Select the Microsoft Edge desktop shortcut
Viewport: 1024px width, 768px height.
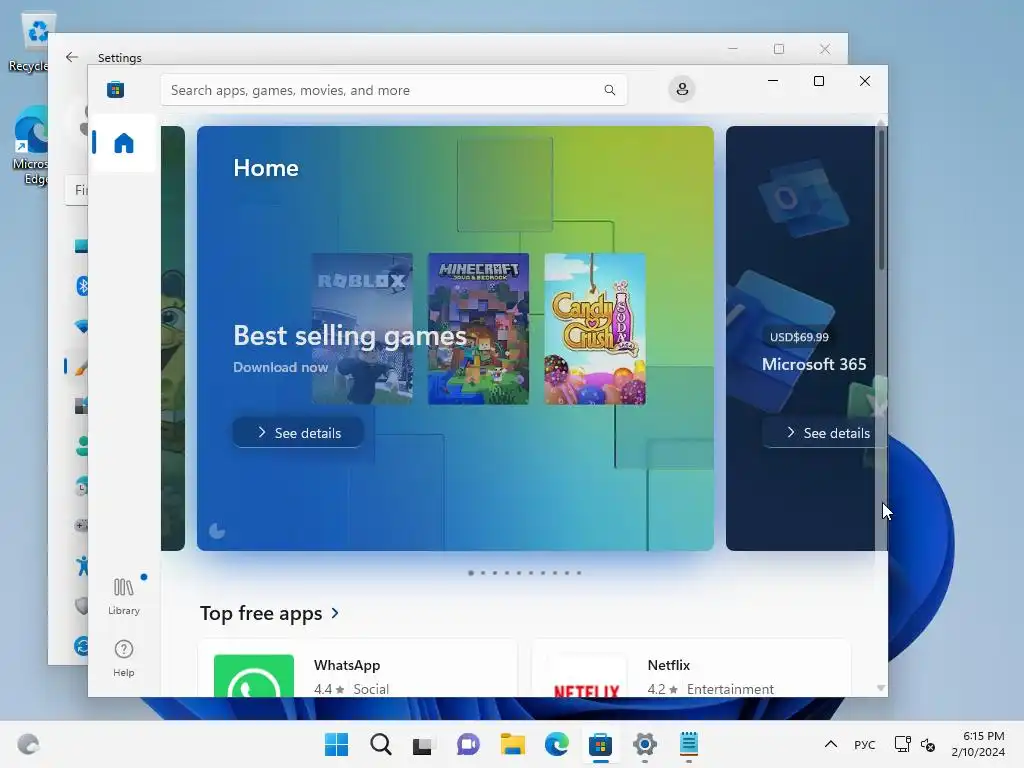tap(29, 146)
